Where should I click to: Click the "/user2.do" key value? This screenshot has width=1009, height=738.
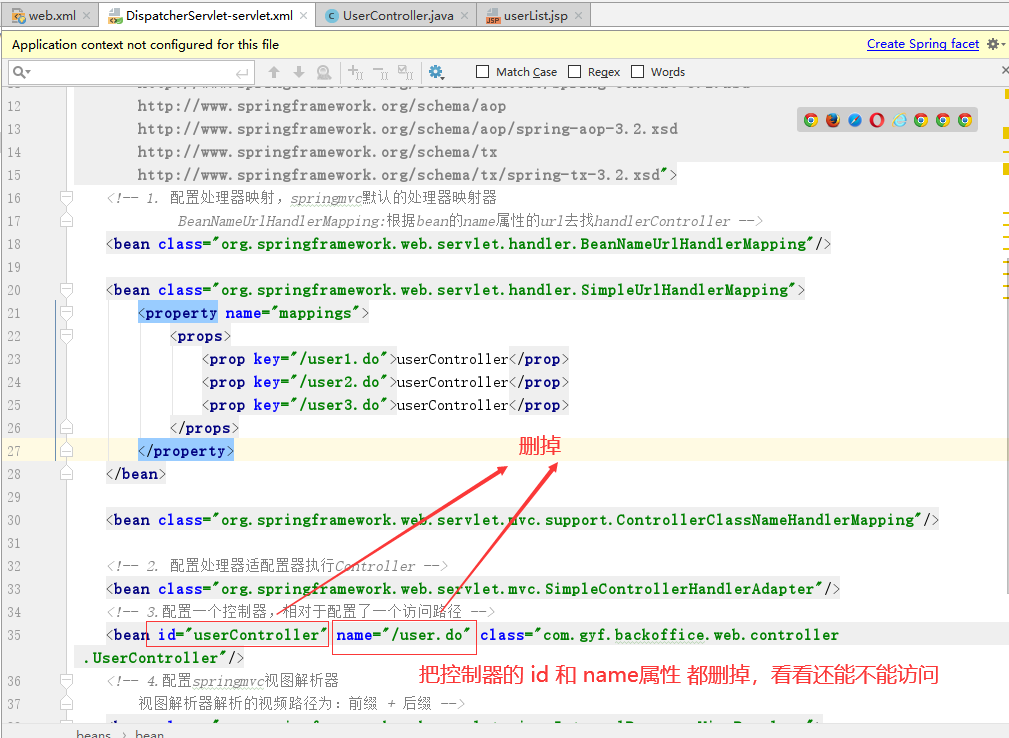coord(339,382)
